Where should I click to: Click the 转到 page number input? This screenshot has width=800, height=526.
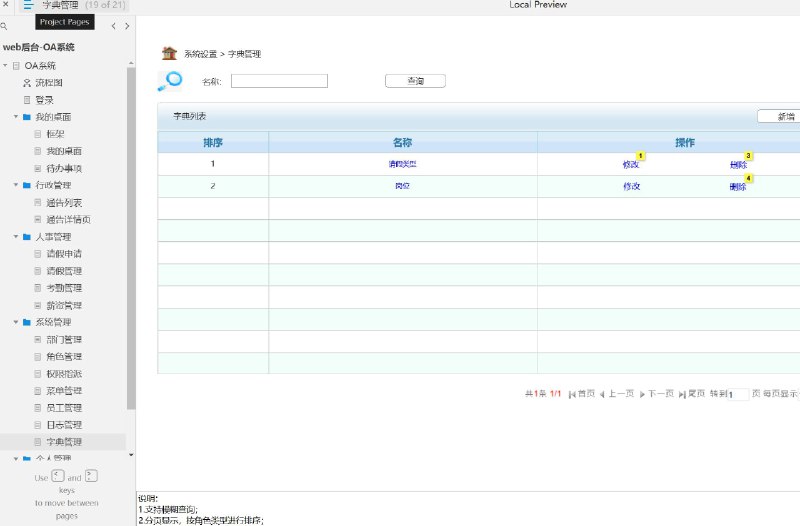(x=738, y=394)
